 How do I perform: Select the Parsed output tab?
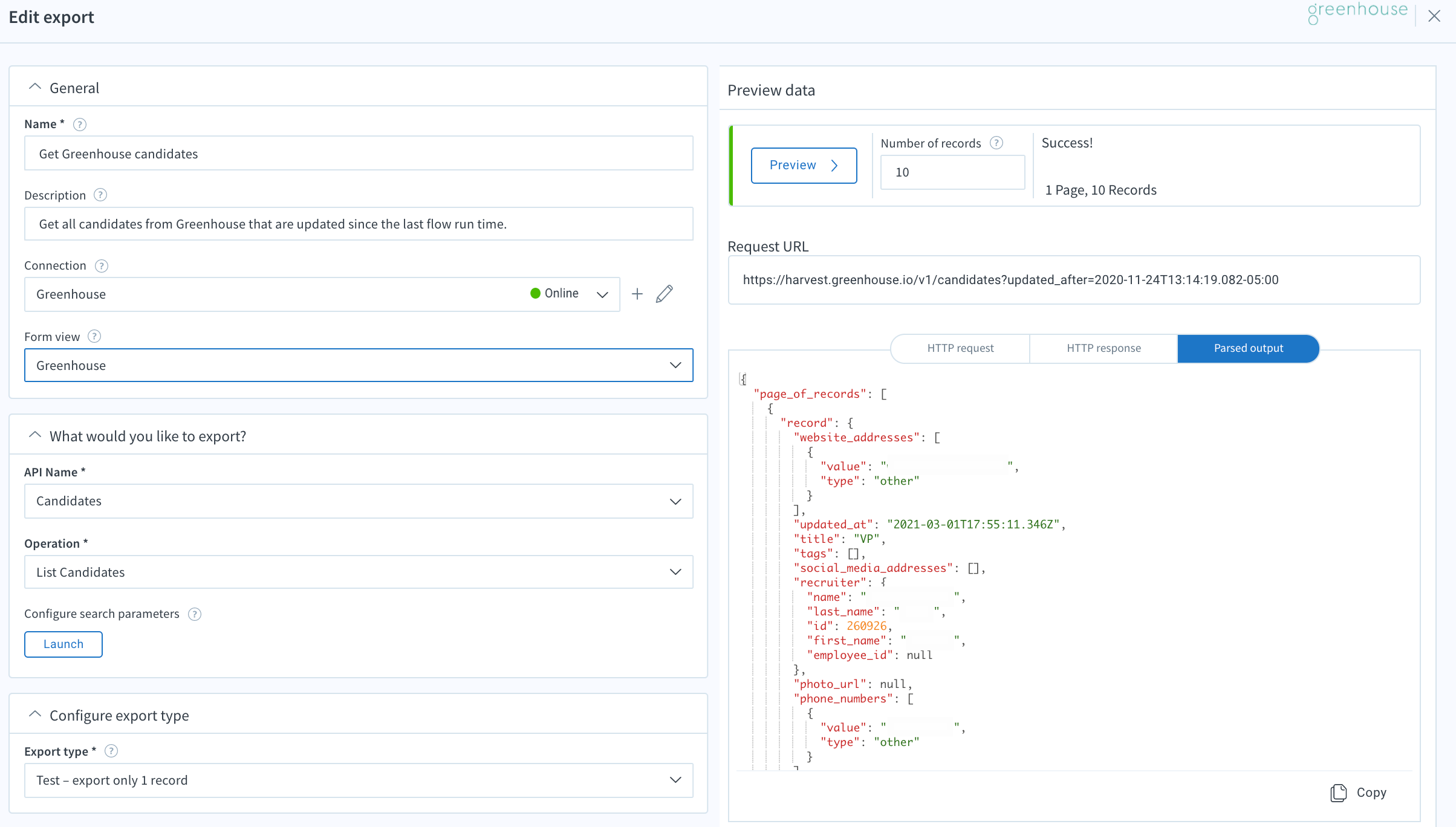(x=1248, y=348)
